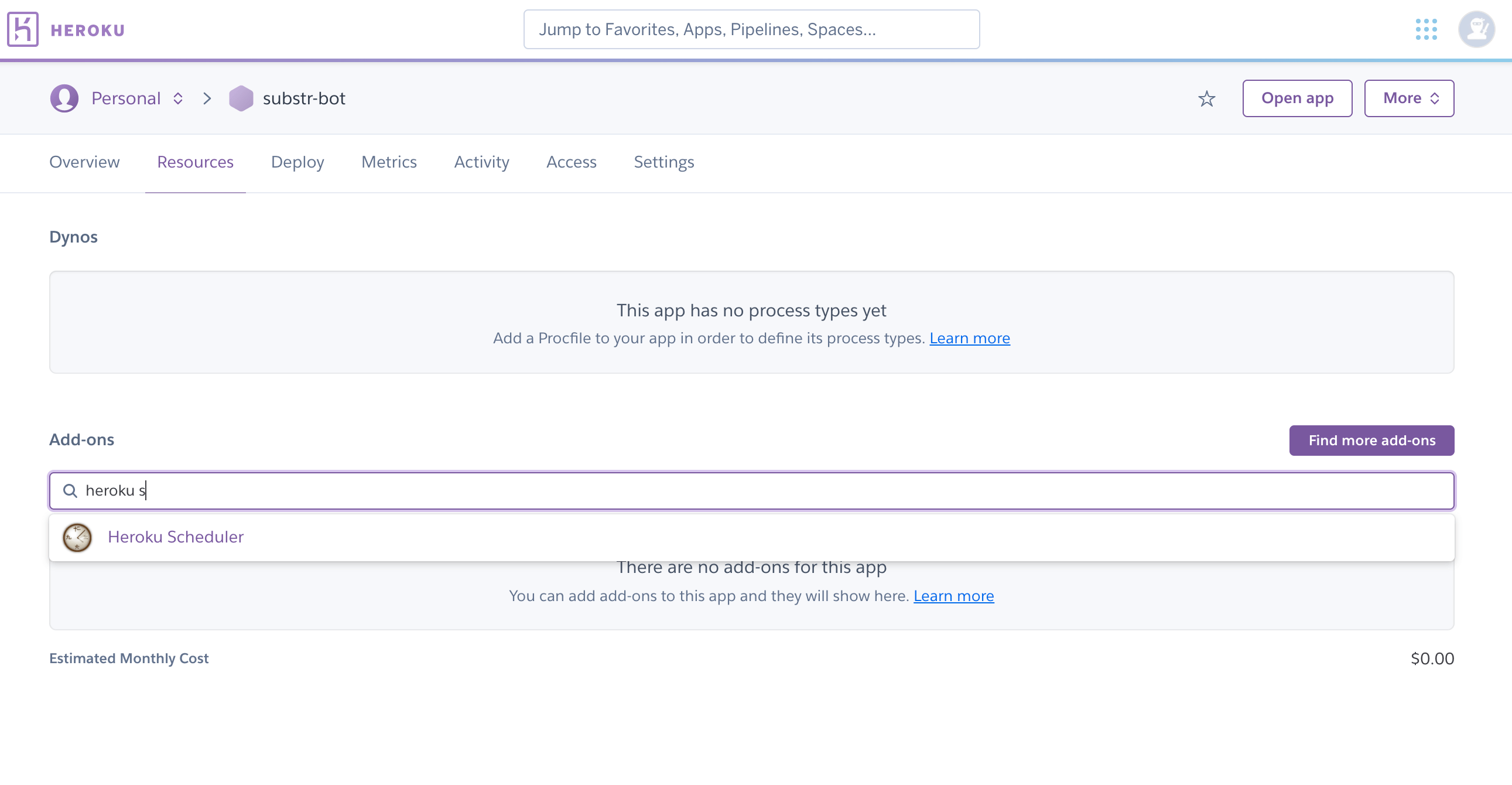1512x785 pixels.
Task: Click the HEROKU wordmark
Action: 88,30
